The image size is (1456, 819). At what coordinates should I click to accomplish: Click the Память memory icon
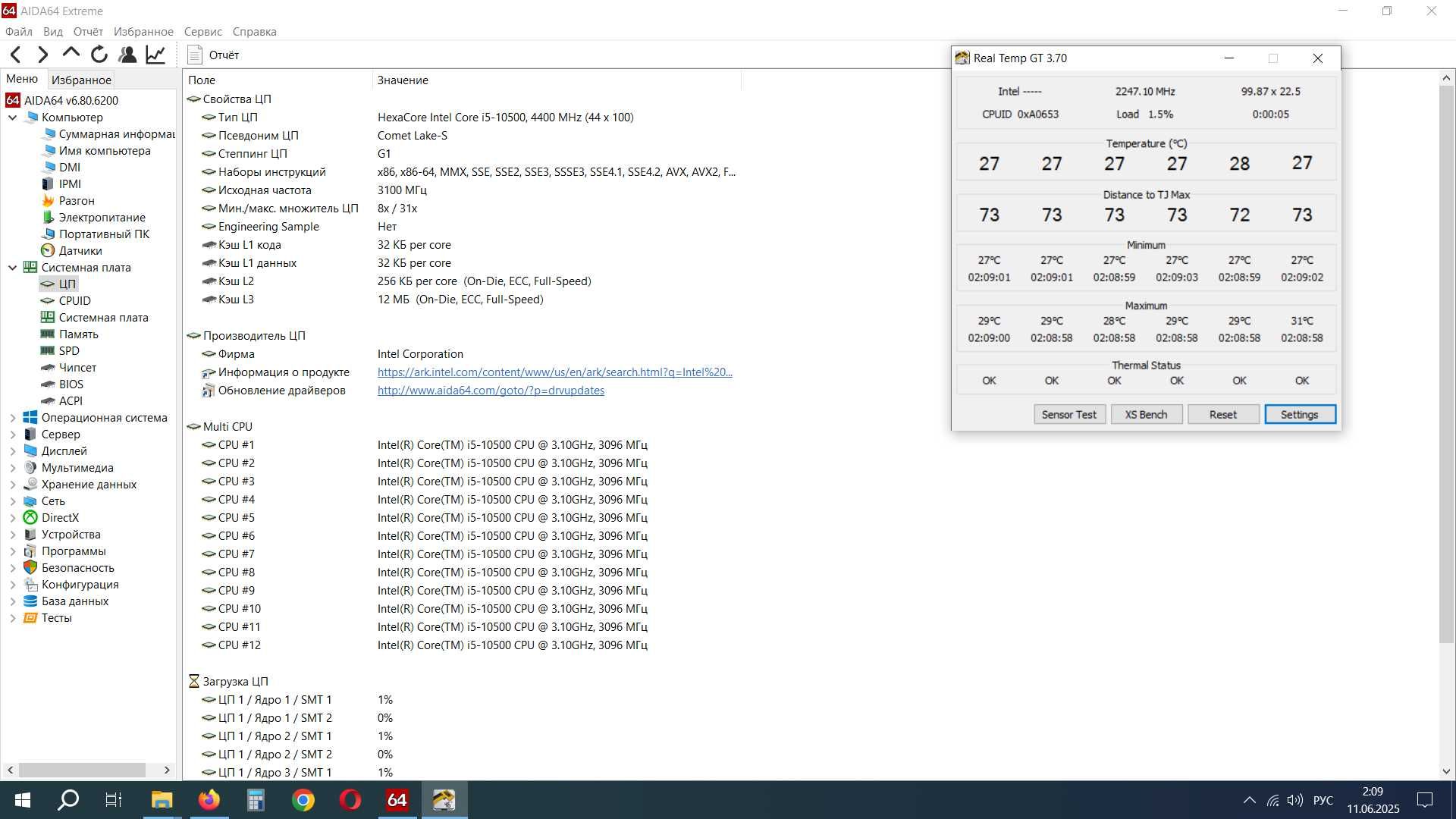tap(48, 334)
